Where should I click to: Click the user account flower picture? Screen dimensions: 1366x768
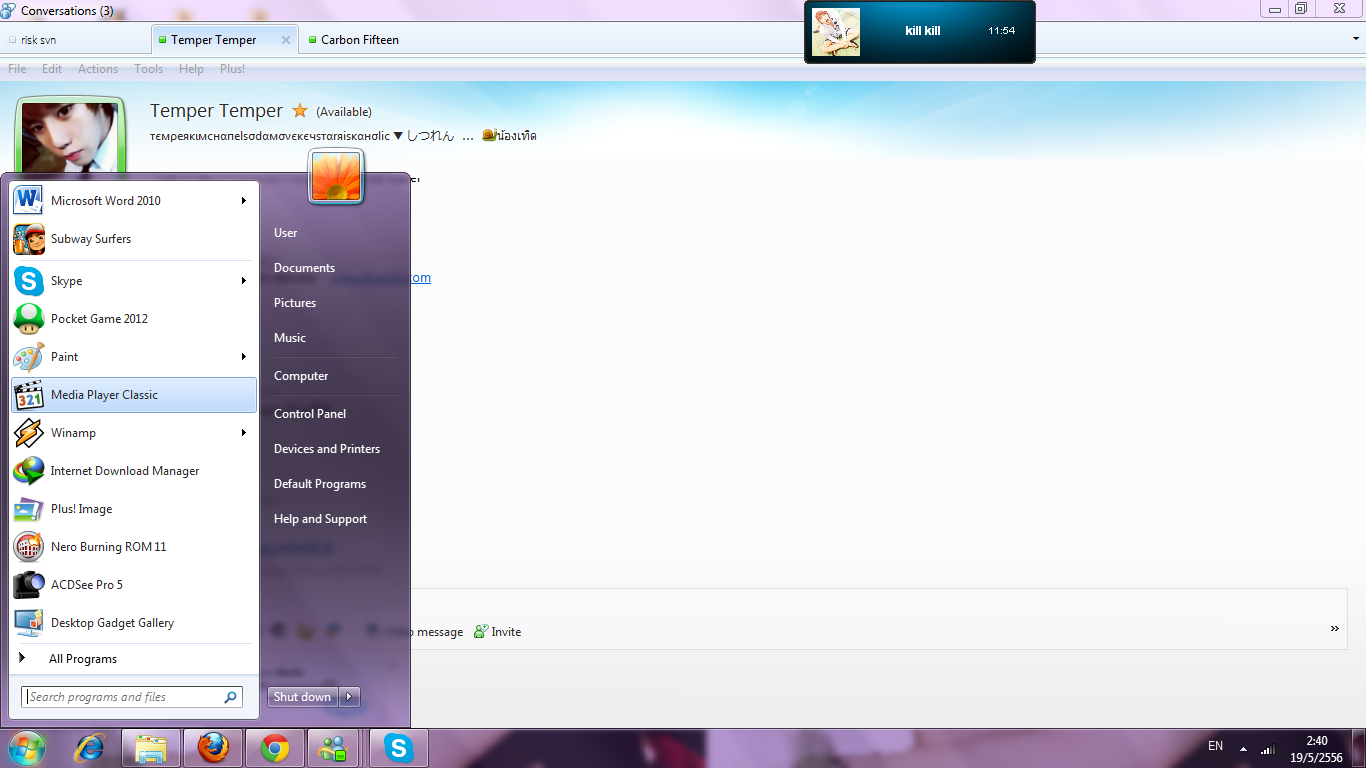[336, 176]
